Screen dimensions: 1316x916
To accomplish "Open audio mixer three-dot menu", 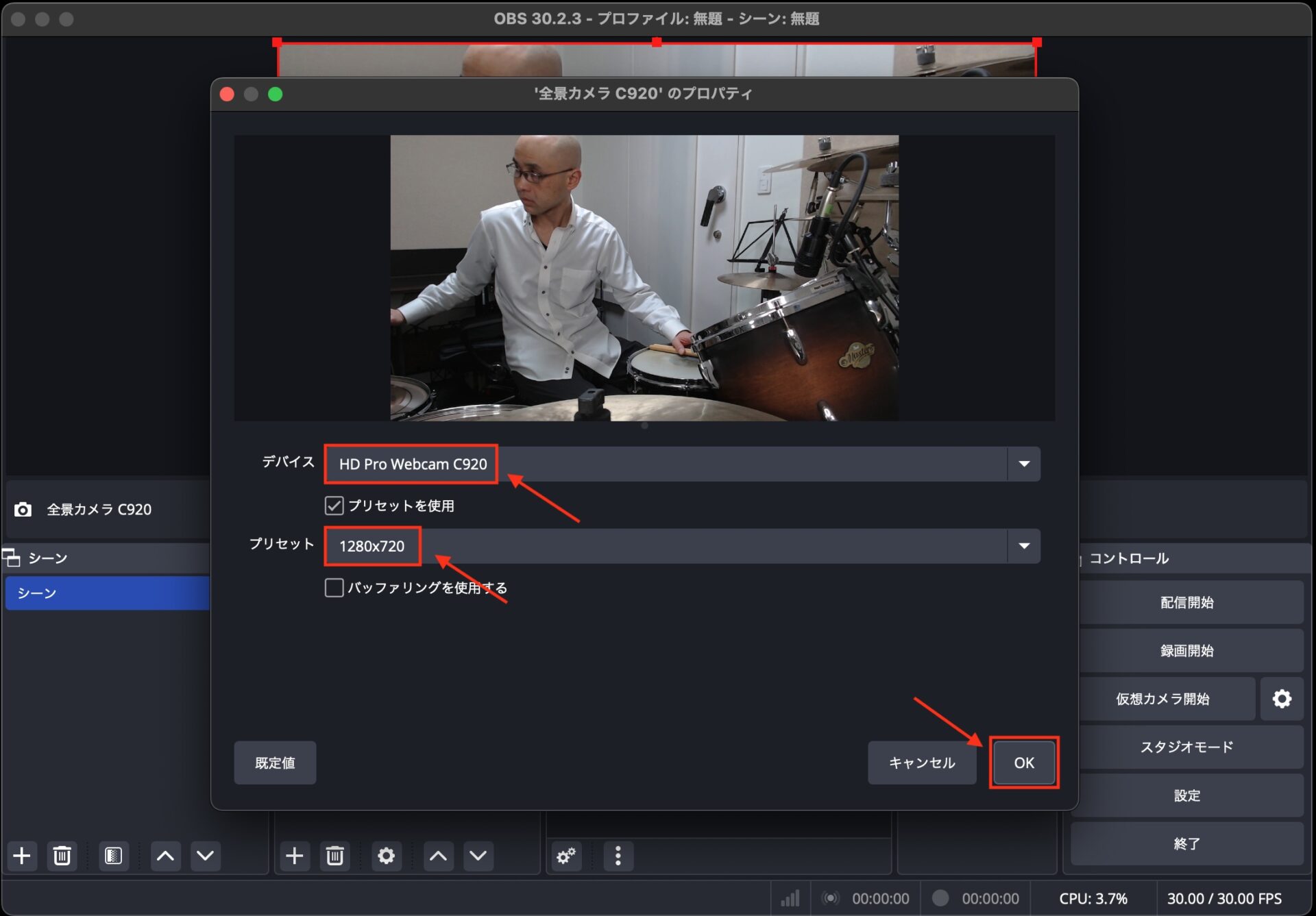I will pyautogui.click(x=618, y=856).
